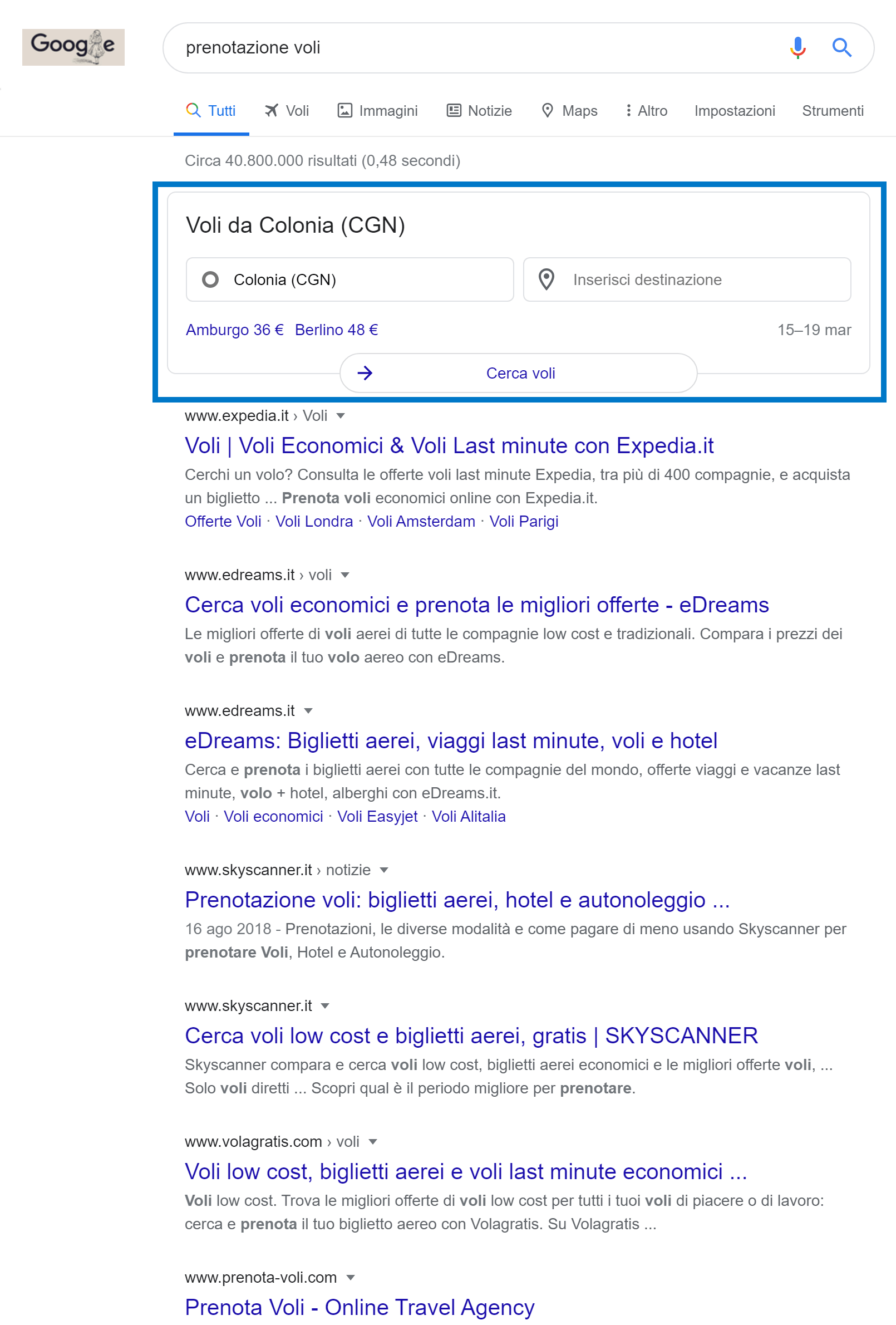
Task: Click the blue magnifier search icon
Action: pyautogui.click(x=841, y=47)
